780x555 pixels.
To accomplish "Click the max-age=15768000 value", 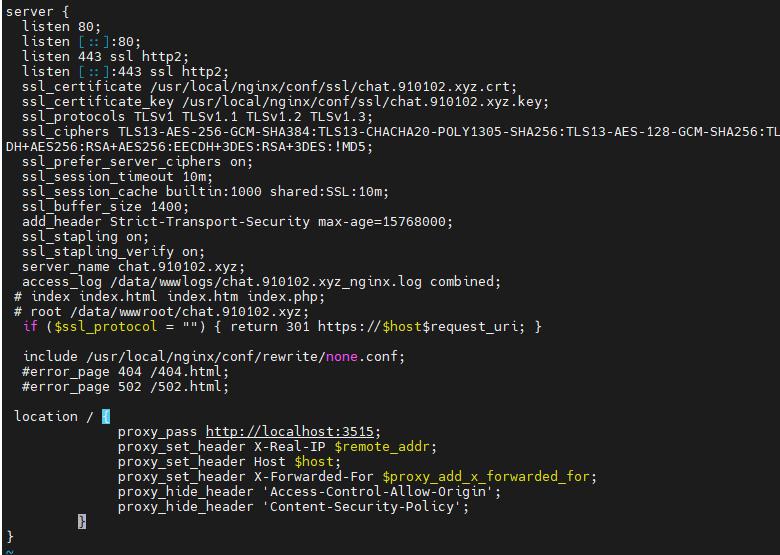I will click(382, 222).
